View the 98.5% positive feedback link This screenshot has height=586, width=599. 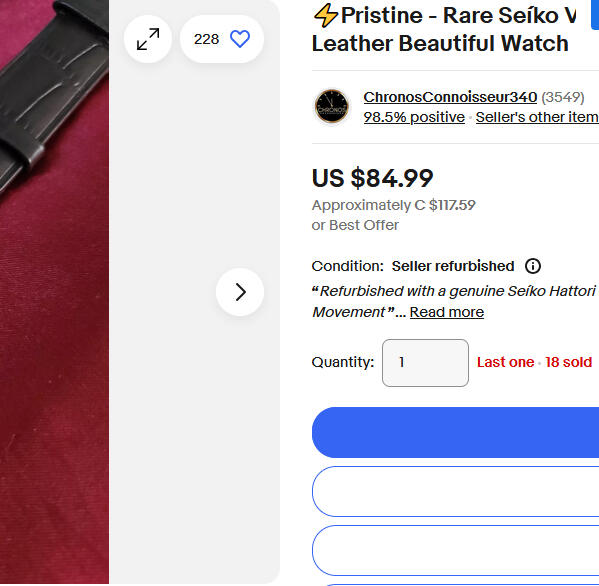414,117
